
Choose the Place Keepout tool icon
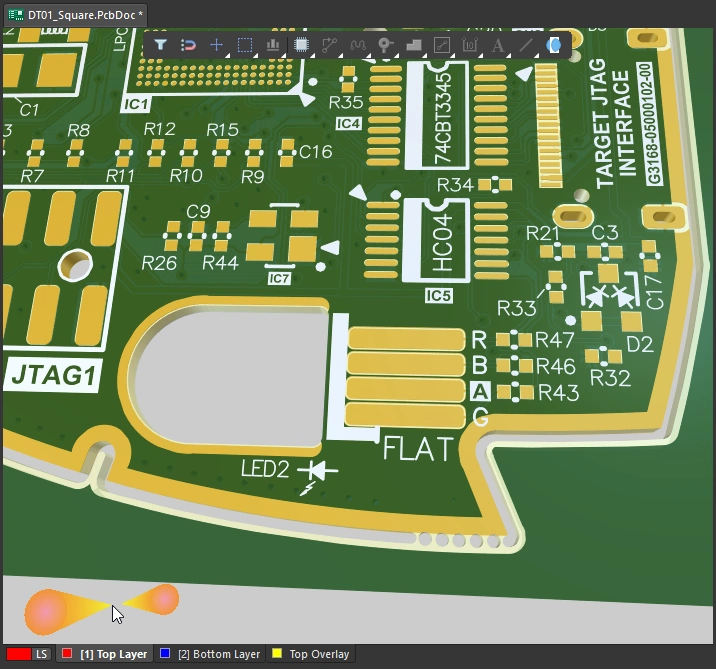pyautogui.click(x=442, y=45)
